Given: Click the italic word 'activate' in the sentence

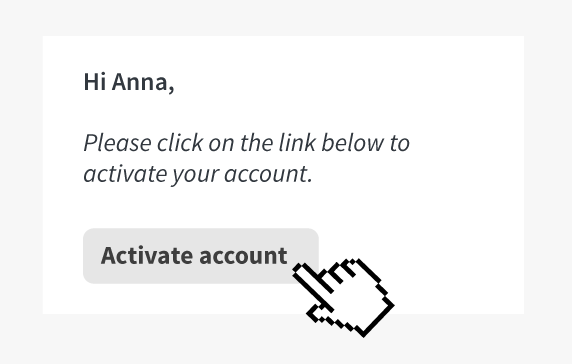Looking at the screenshot, I should click(125, 174).
